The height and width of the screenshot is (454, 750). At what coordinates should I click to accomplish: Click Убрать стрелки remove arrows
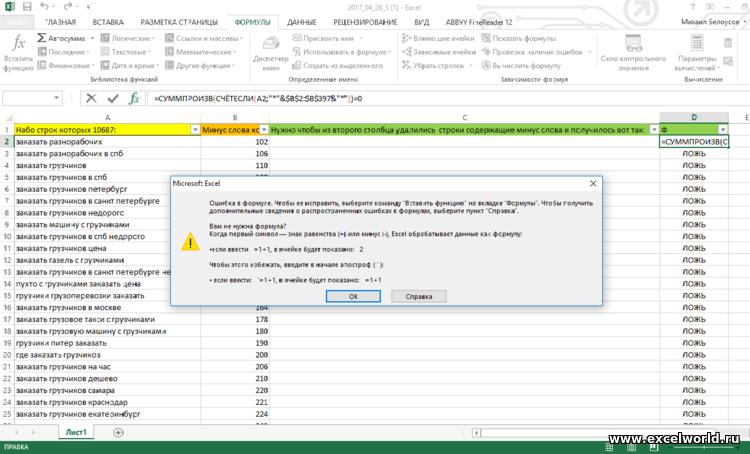(437, 66)
